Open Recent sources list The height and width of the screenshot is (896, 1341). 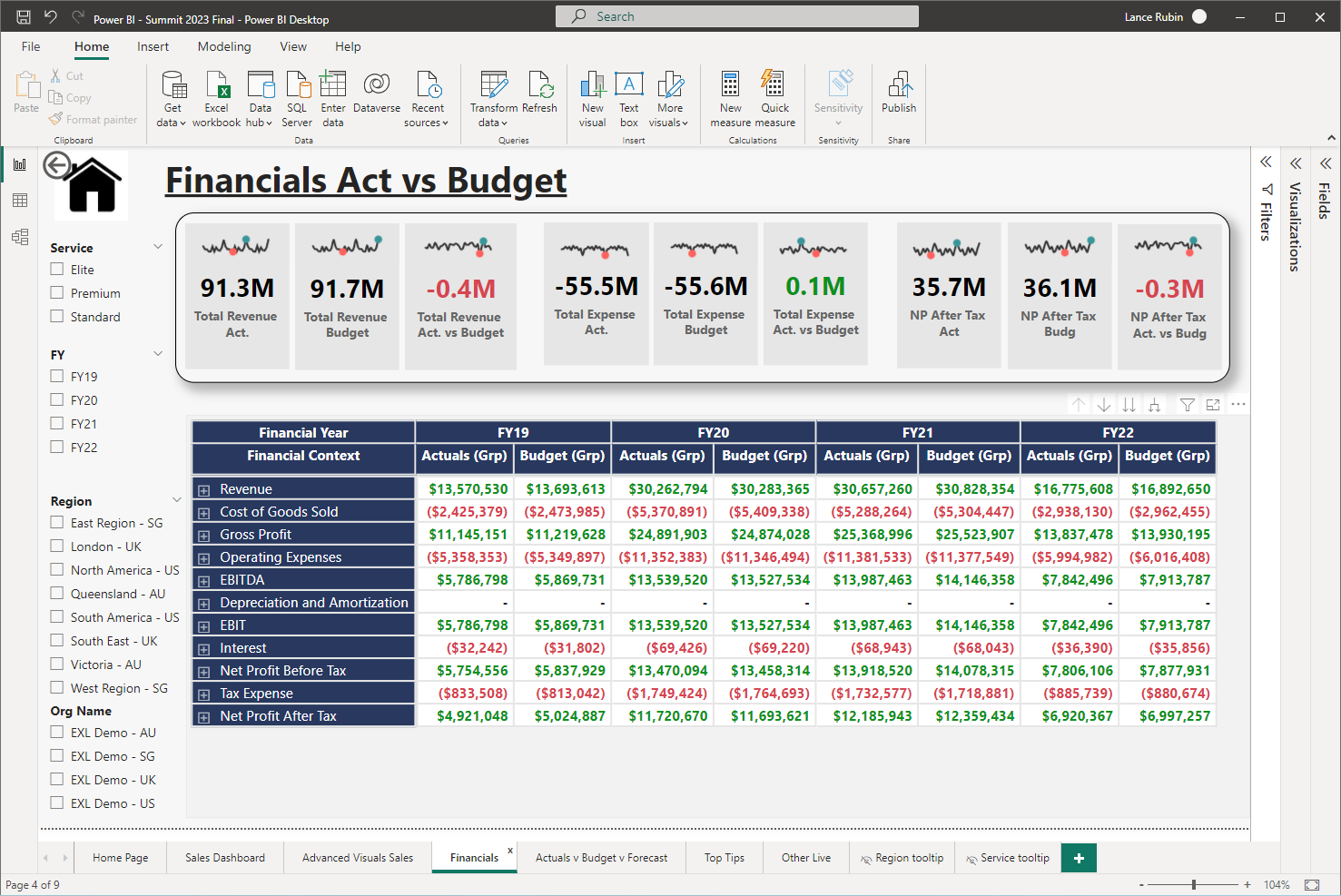(428, 100)
